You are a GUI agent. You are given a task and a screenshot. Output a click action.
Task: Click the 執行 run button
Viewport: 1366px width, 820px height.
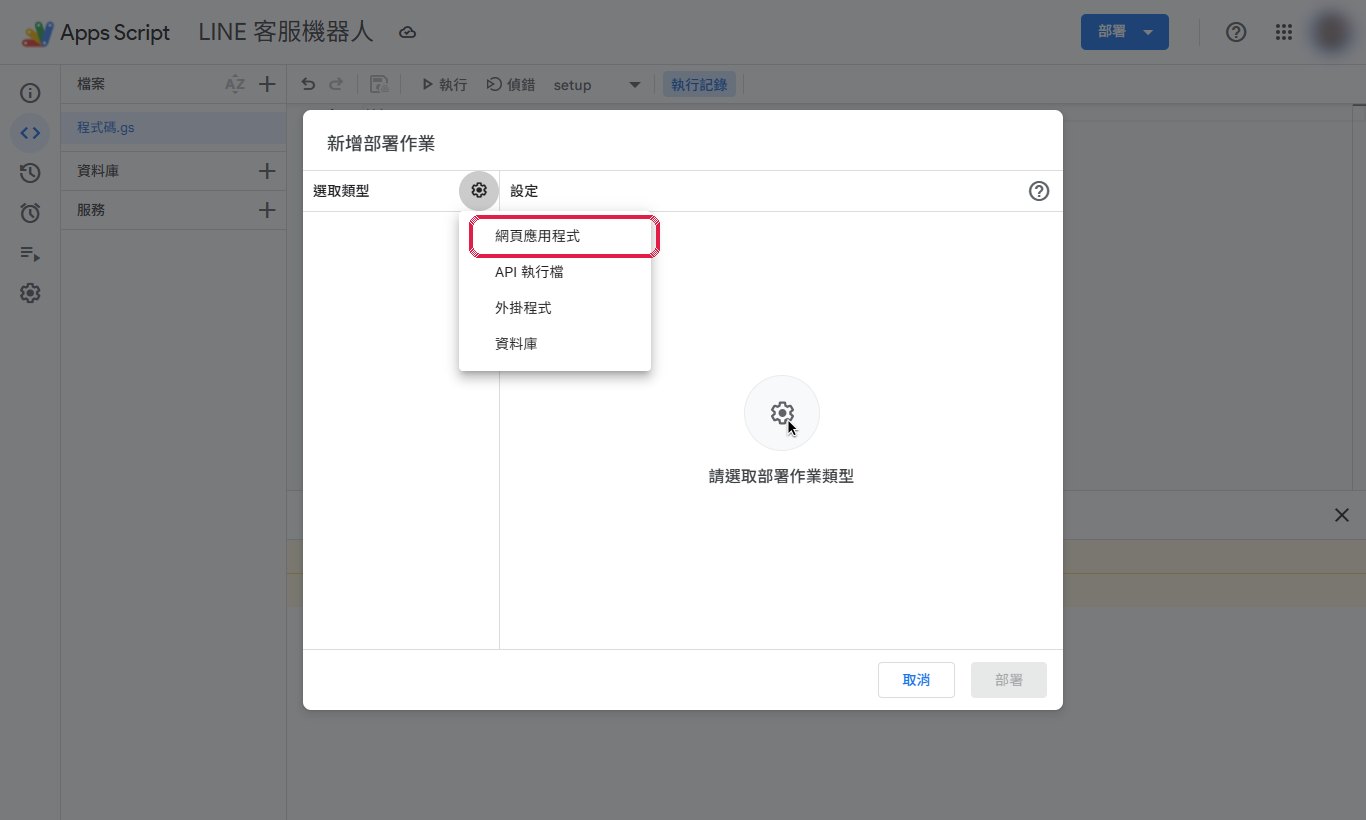[444, 85]
